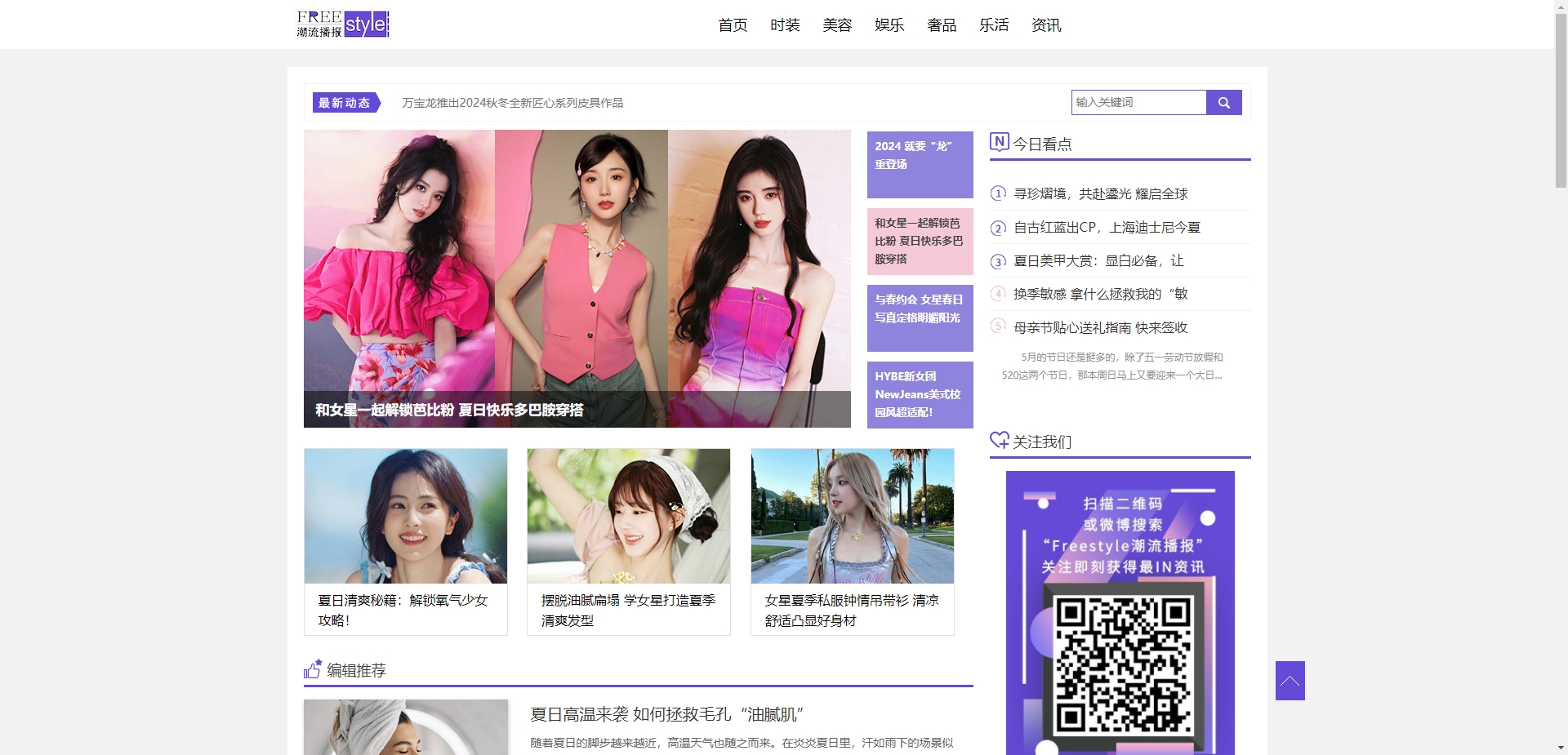Click the FREE style 潮流播报 logo
1568x755 pixels.
tap(343, 24)
